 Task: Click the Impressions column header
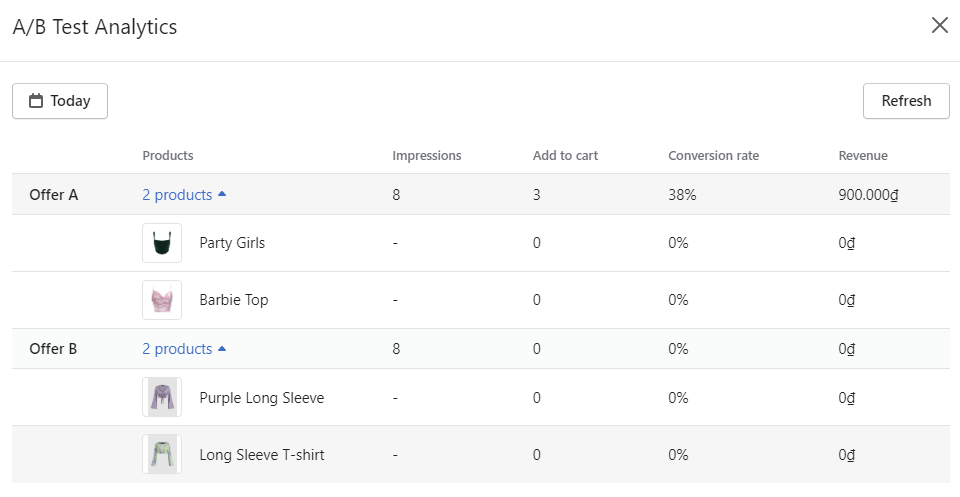coord(427,155)
